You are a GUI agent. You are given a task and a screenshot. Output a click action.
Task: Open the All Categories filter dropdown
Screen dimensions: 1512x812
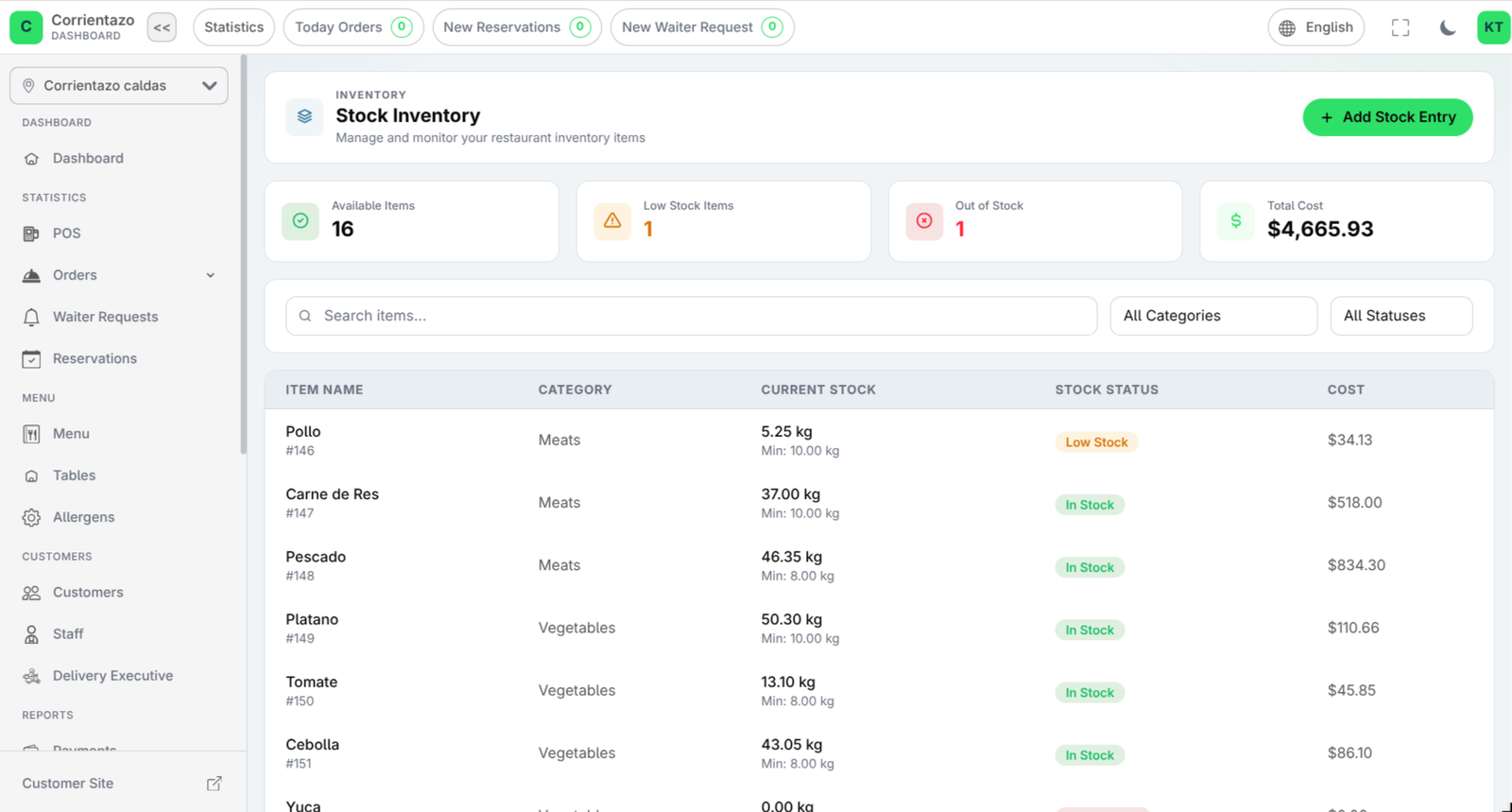click(1213, 316)
